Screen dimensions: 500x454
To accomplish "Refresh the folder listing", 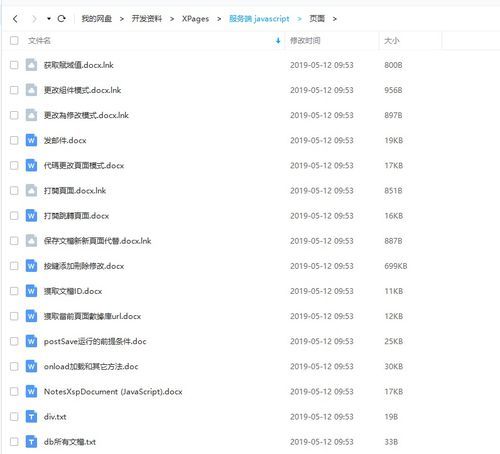I will 61,18.
